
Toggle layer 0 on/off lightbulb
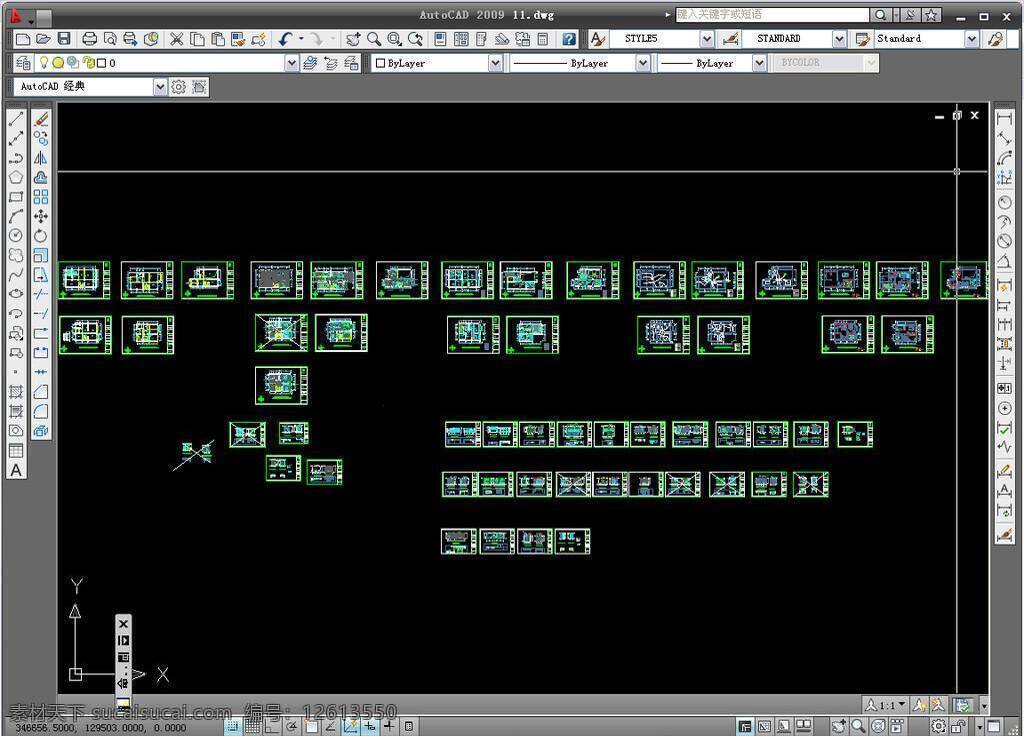pos(44,63)
